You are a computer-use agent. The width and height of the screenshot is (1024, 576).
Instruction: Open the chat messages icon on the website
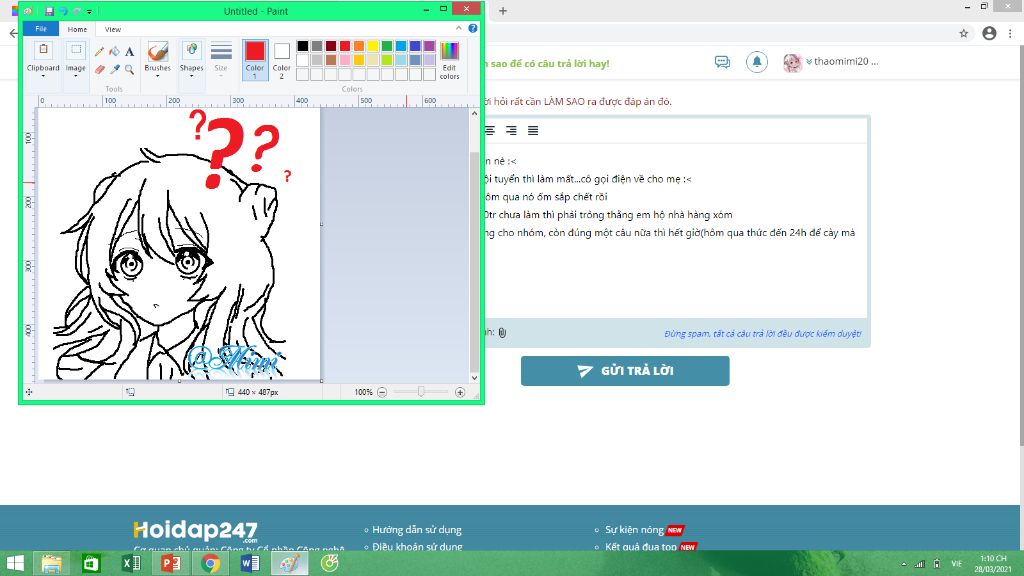[722, 62]
